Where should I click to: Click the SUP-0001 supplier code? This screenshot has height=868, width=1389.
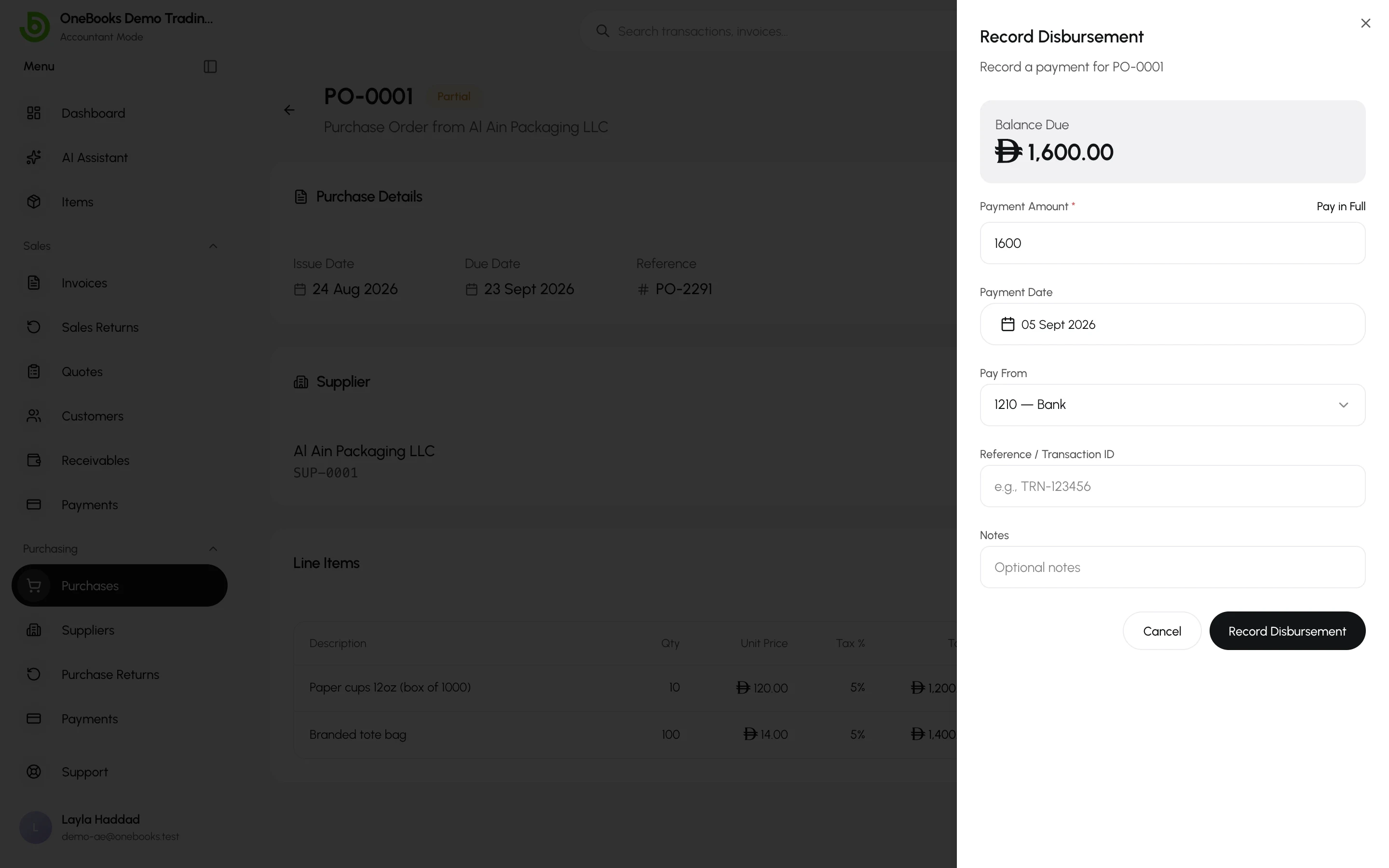click(x=326, y=473)
